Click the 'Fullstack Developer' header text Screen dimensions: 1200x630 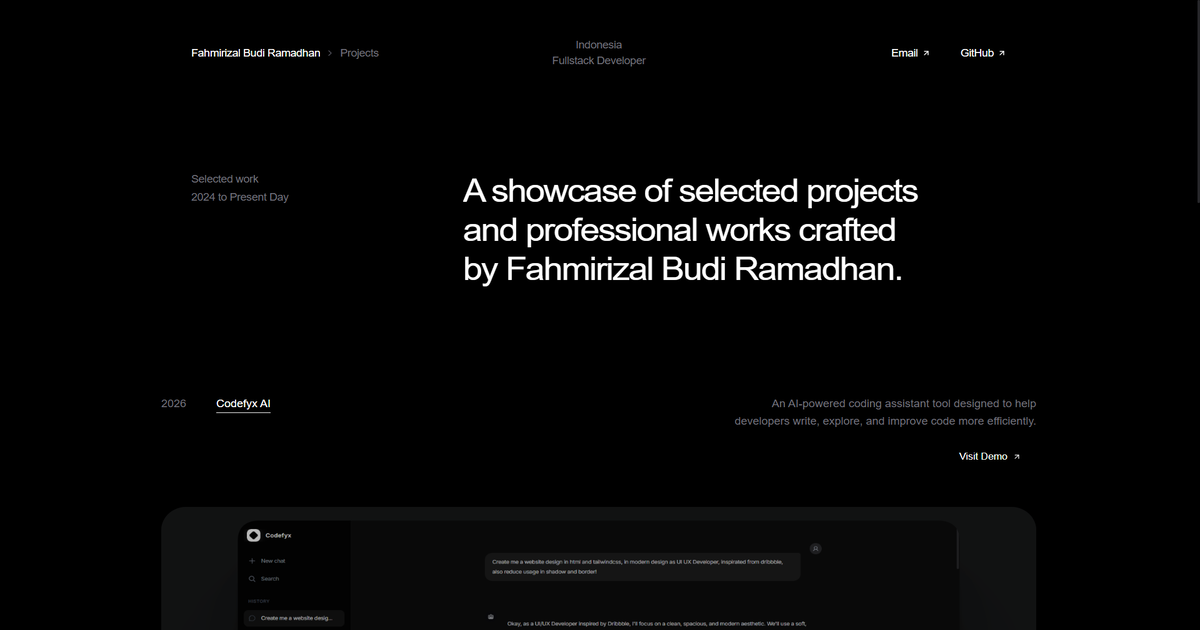[599, 61]
